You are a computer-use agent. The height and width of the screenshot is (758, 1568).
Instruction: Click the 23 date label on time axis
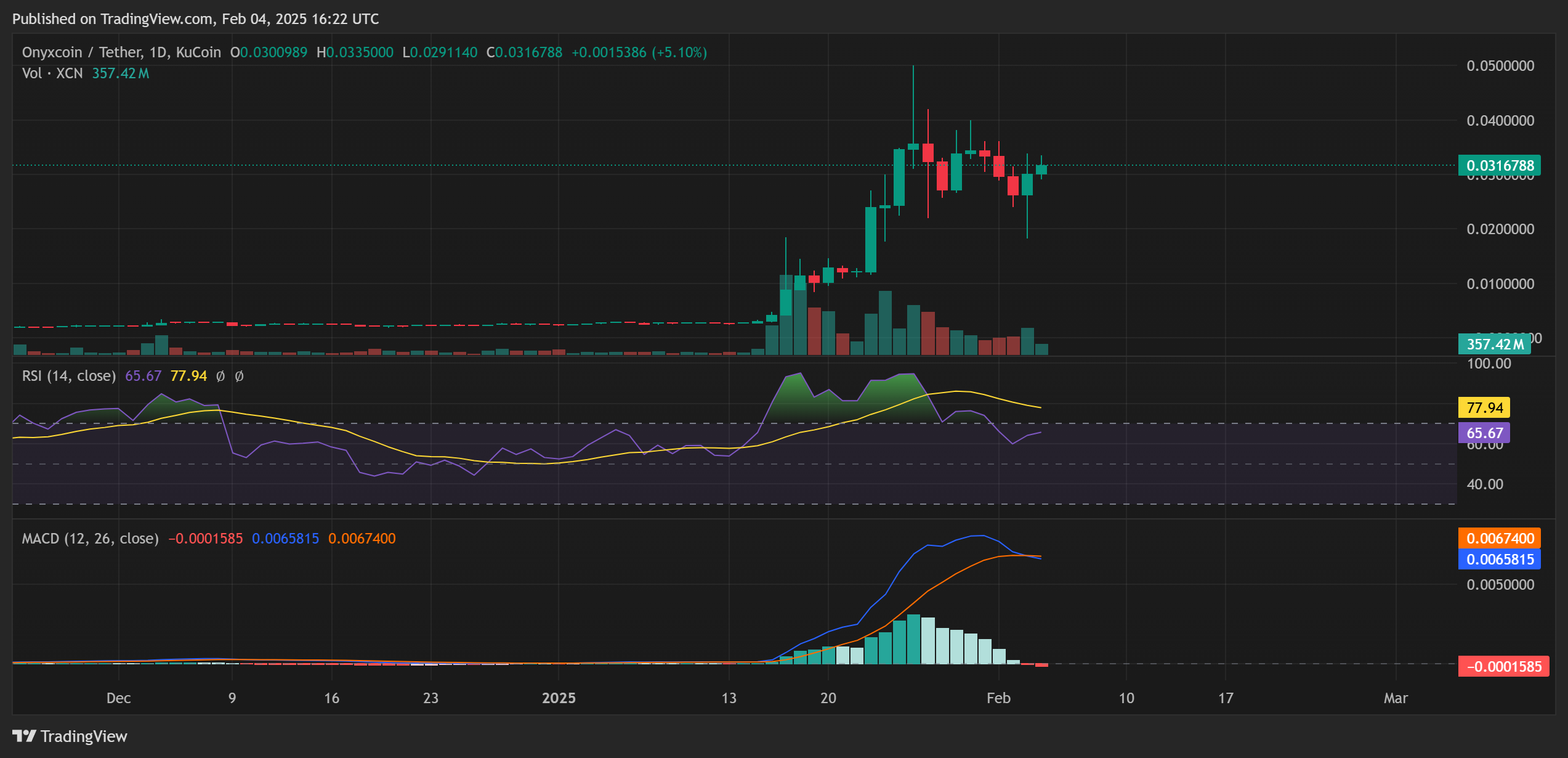[431, 698]
